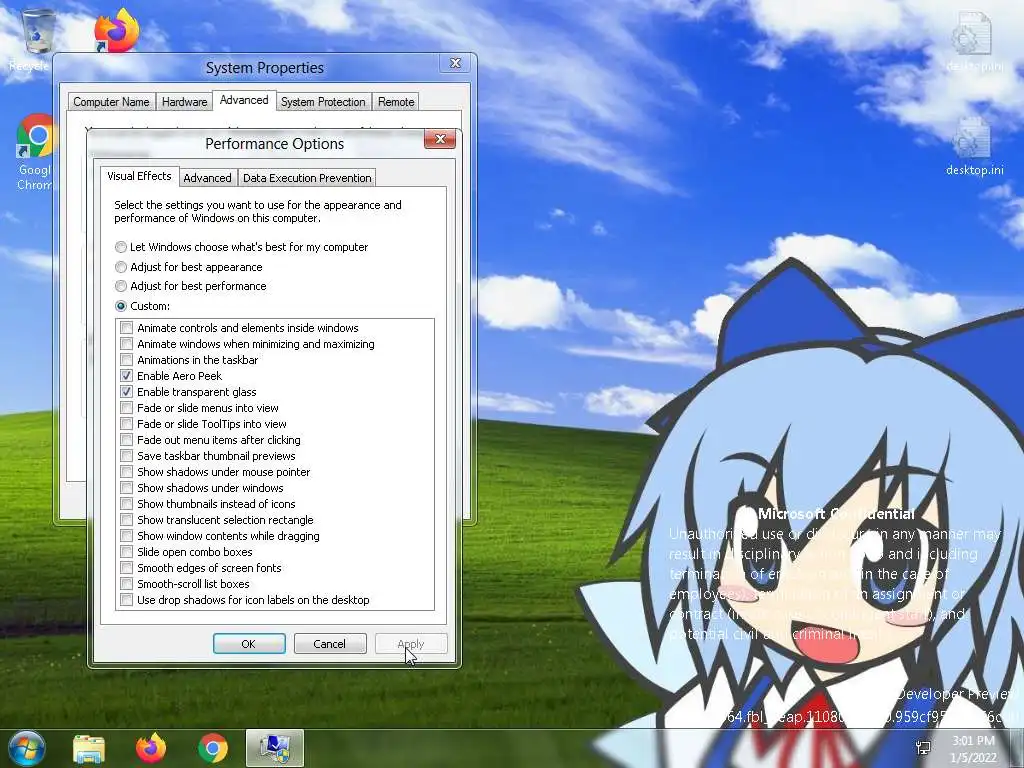Check Show shadows under windows
Screen dimensions: 1024x768
(x=127, y=488)
